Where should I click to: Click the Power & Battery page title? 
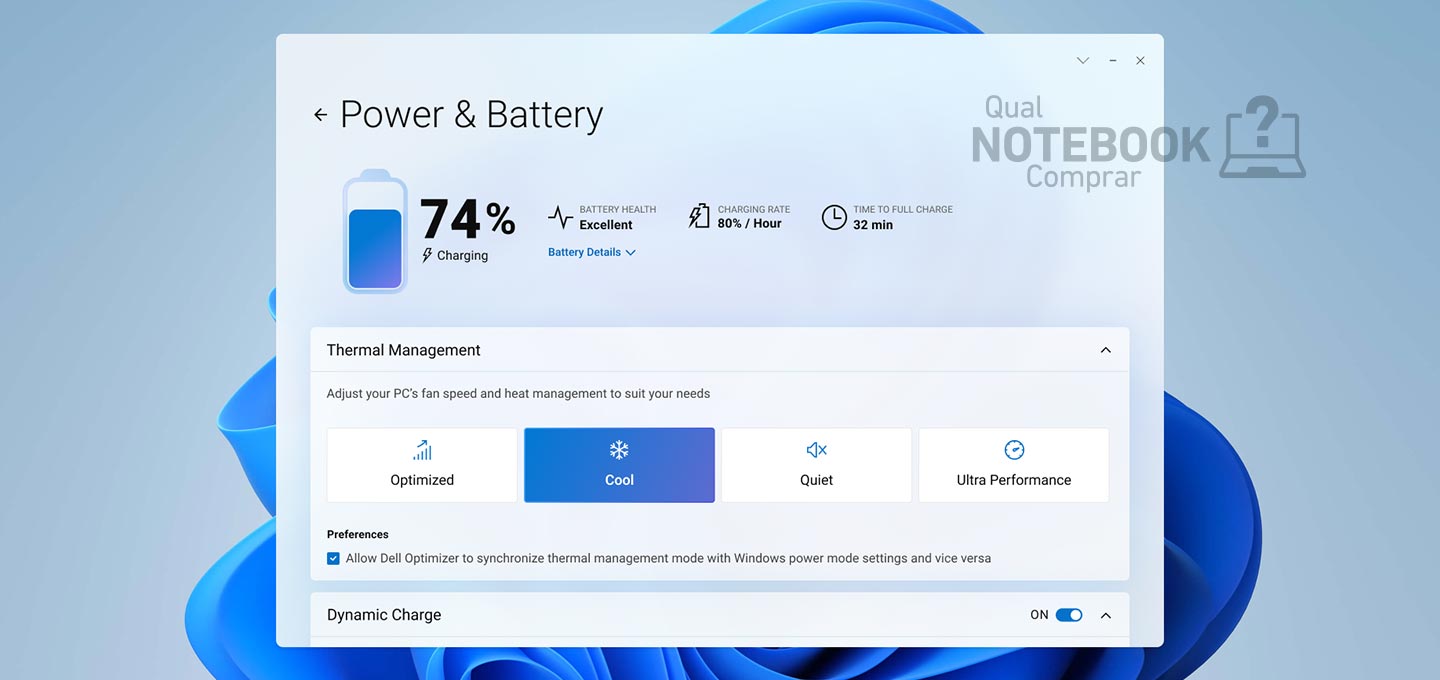click(x=471, y=115)
